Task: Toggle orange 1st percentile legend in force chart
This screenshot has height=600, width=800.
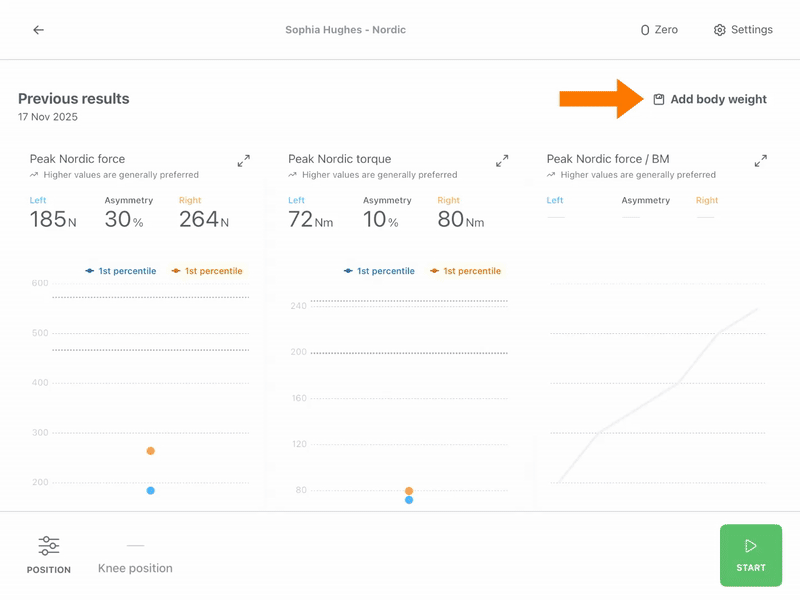Action: click(x=207, y=271)
